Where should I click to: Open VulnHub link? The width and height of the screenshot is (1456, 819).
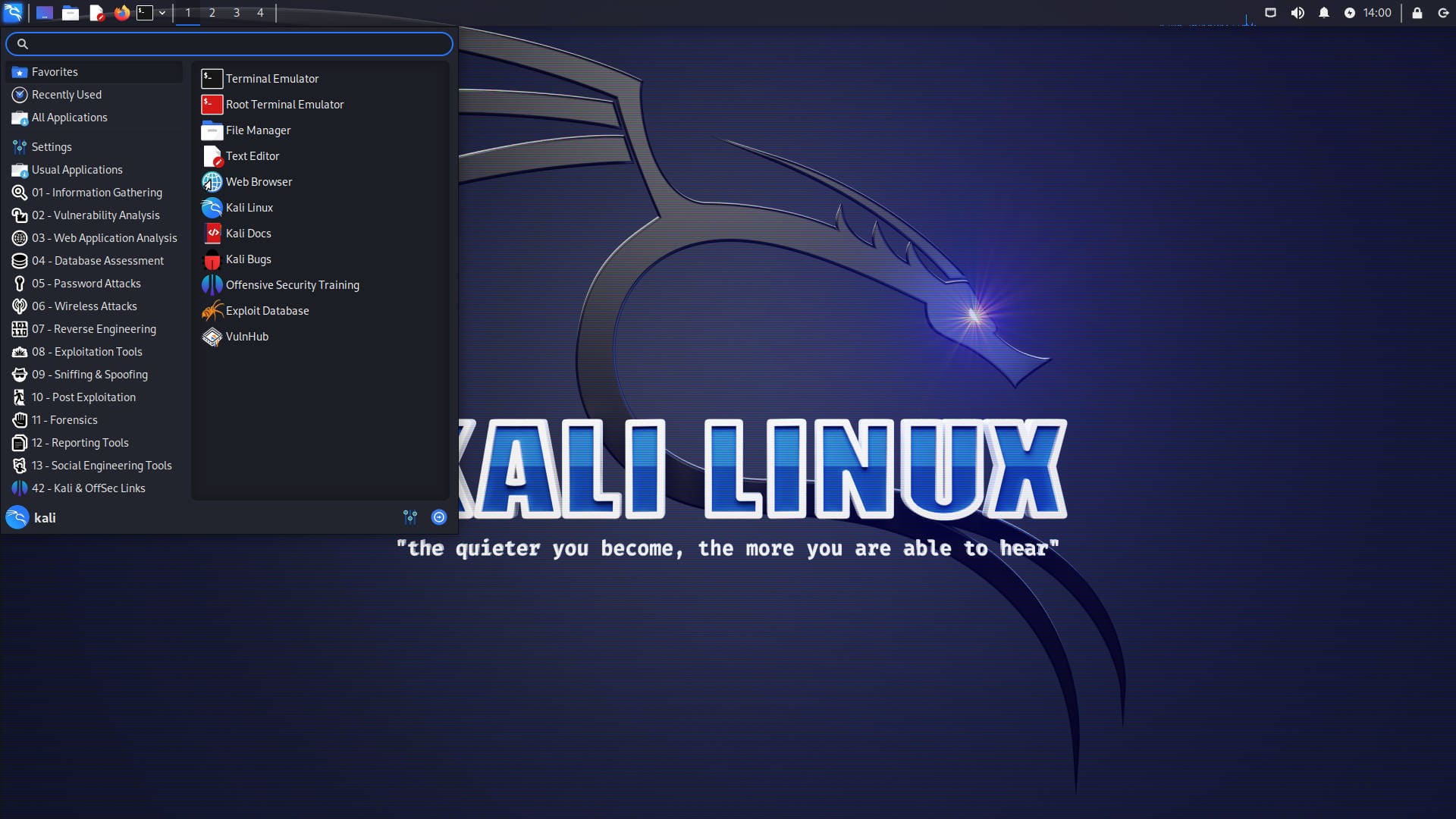(246, 336)
